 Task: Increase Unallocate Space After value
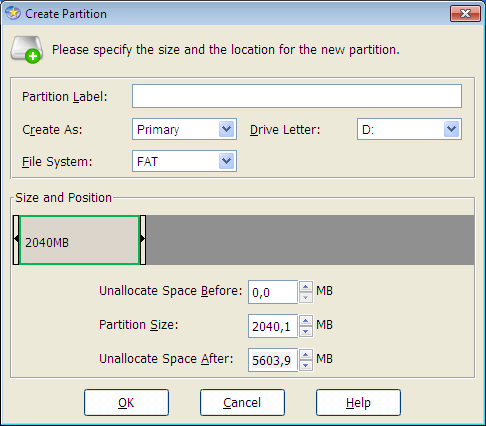tap(306, 355)
